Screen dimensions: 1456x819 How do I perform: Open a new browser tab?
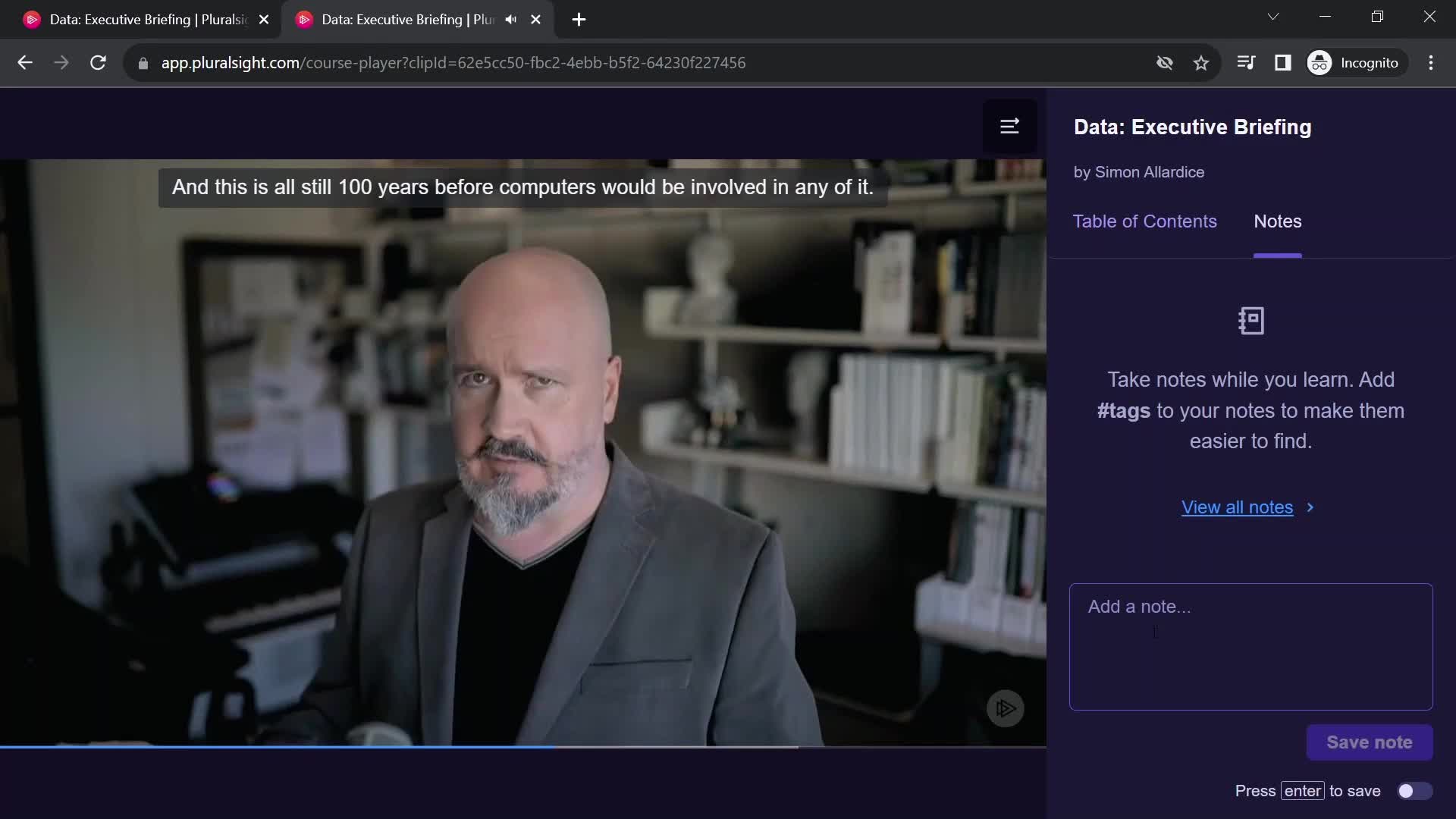[579, 20]
